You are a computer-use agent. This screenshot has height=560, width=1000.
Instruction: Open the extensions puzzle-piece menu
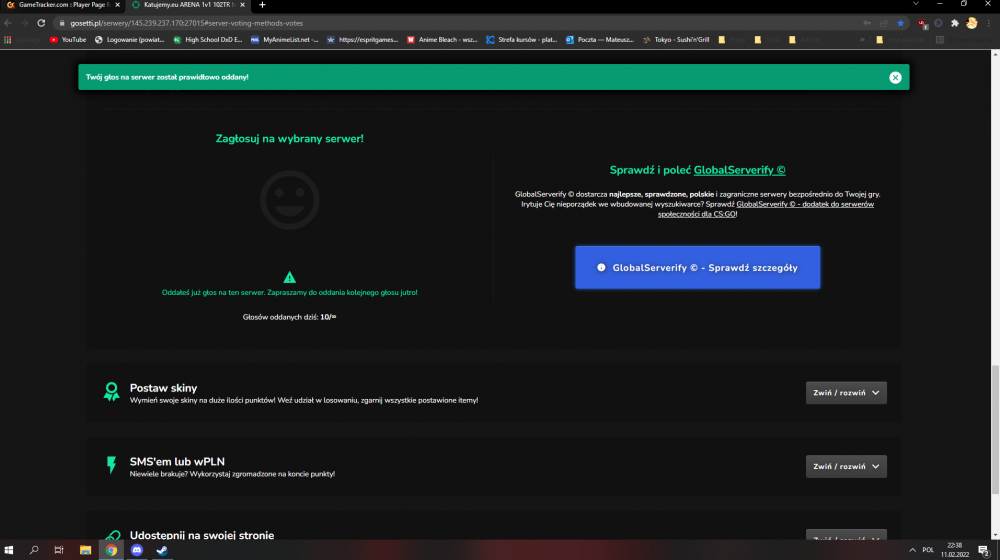click(x=955, y=23)
